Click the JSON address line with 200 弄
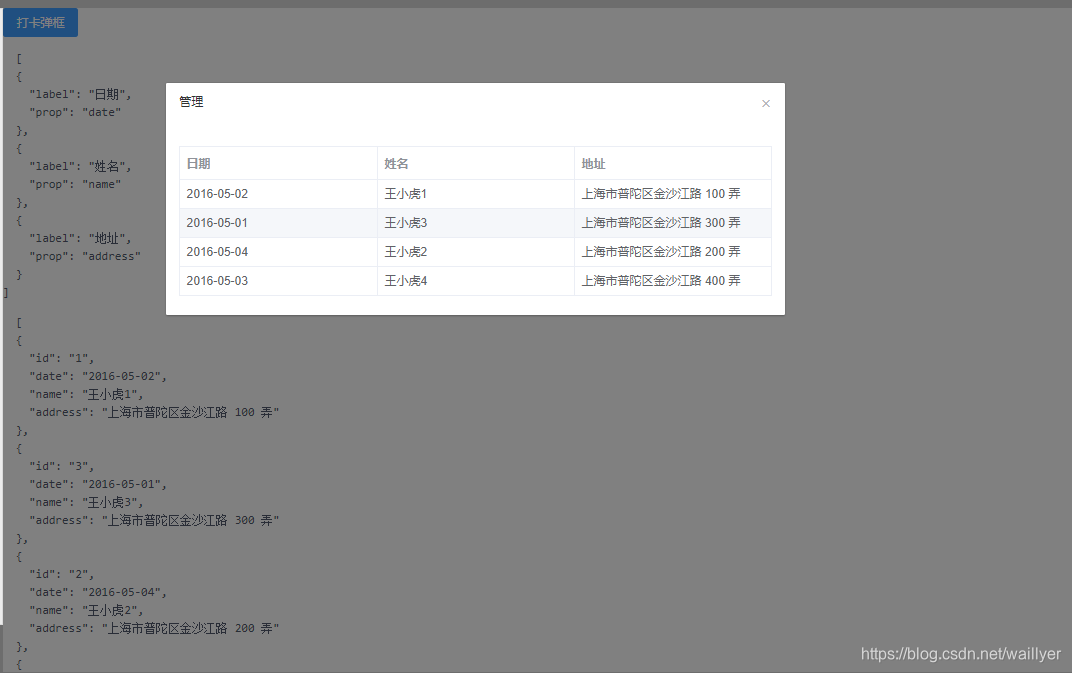1072x673 pixels. click(154, 629)
